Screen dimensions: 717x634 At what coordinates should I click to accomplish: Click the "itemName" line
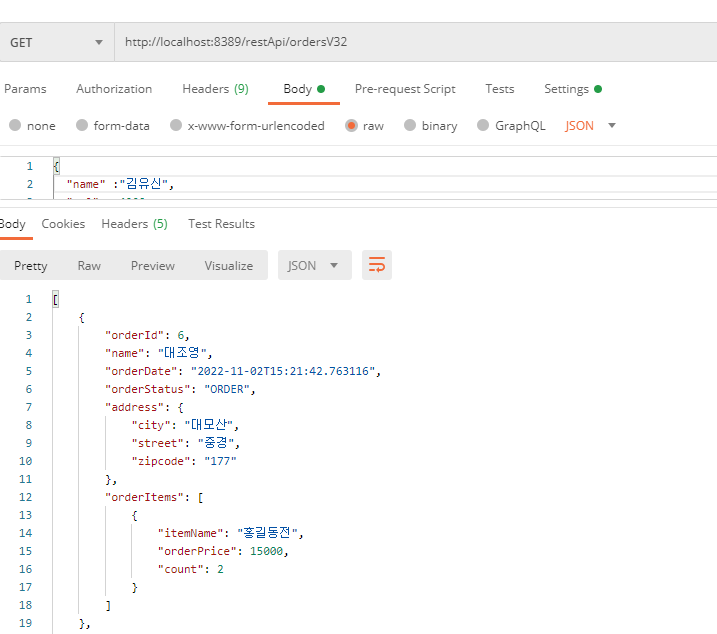coord(230,533)
